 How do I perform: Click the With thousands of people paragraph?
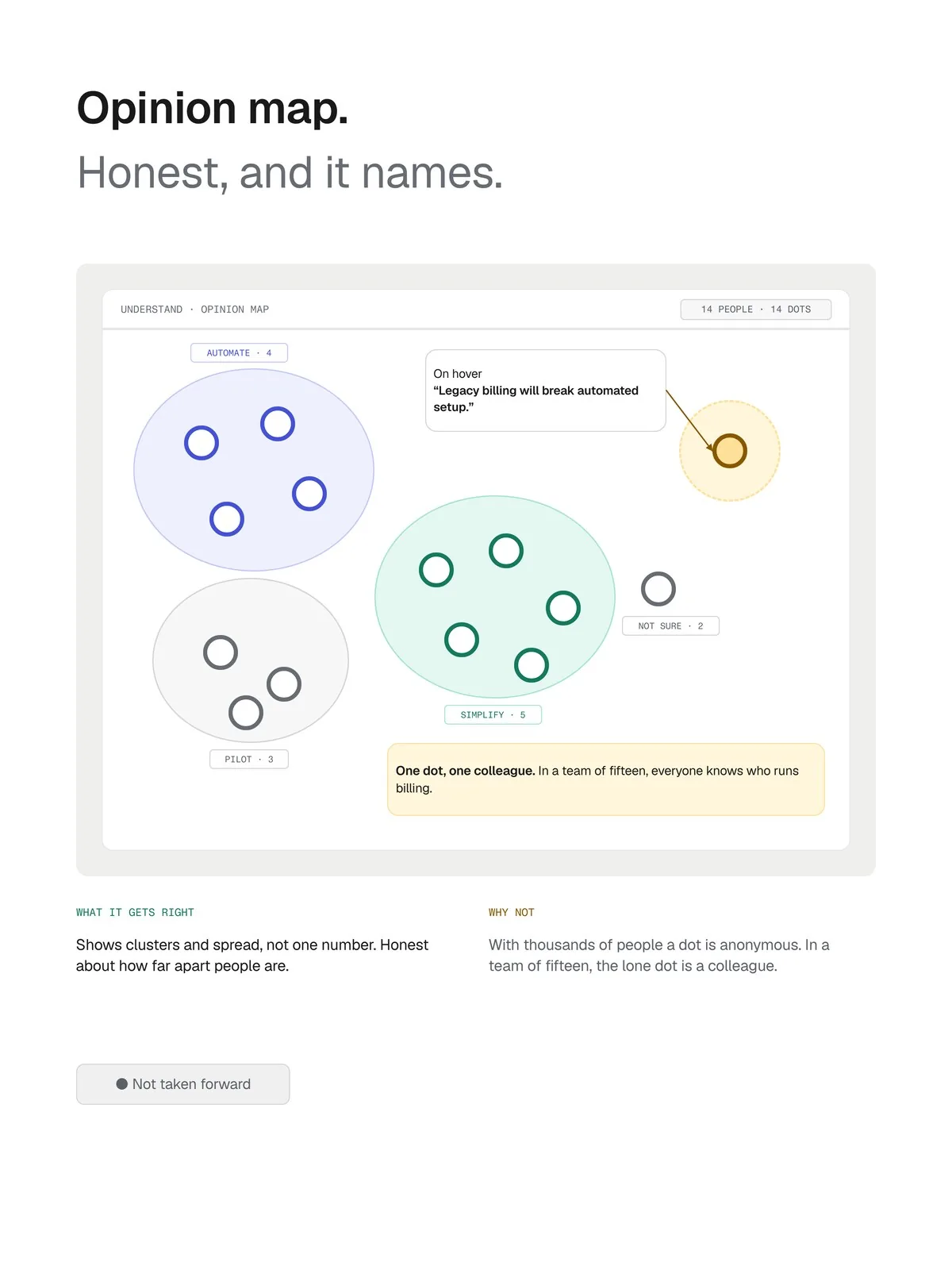pos(659,955)
